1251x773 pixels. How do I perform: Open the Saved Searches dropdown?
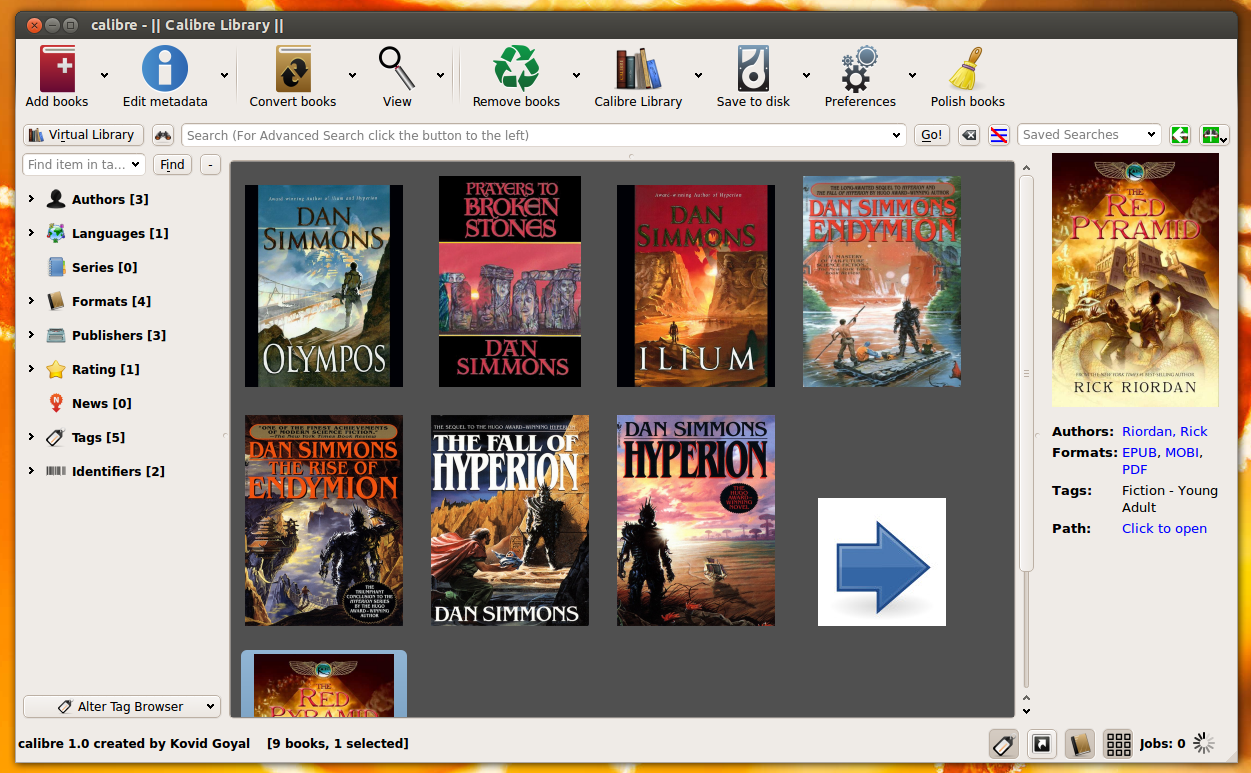(x=1089, y=135)
